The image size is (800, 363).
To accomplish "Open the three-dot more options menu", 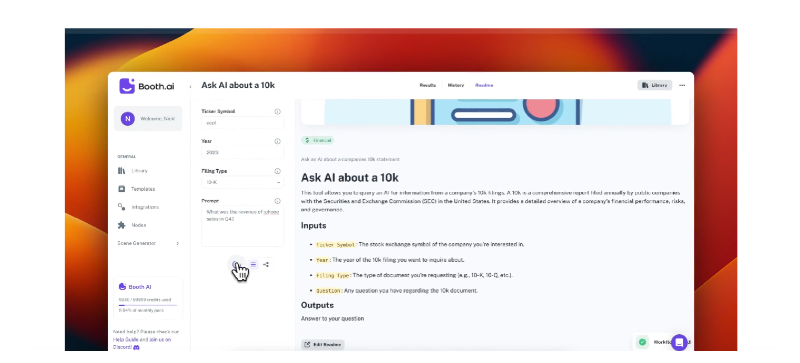I will pos(682,85).
